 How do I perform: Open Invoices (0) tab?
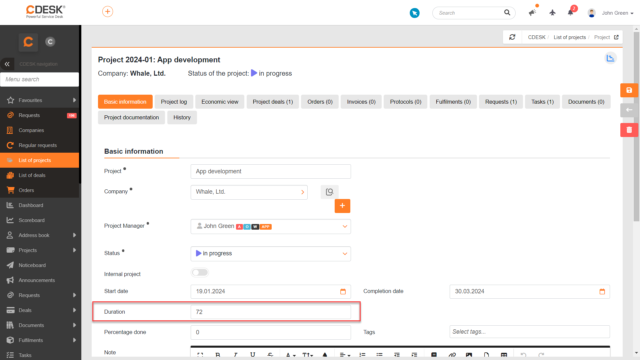[x=361, y=102]
